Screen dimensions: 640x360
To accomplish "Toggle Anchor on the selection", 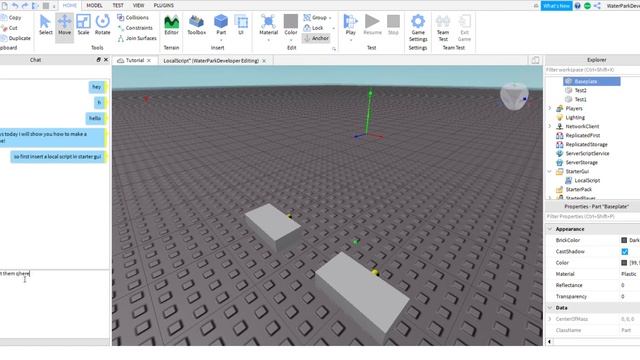I will [316, 38].
